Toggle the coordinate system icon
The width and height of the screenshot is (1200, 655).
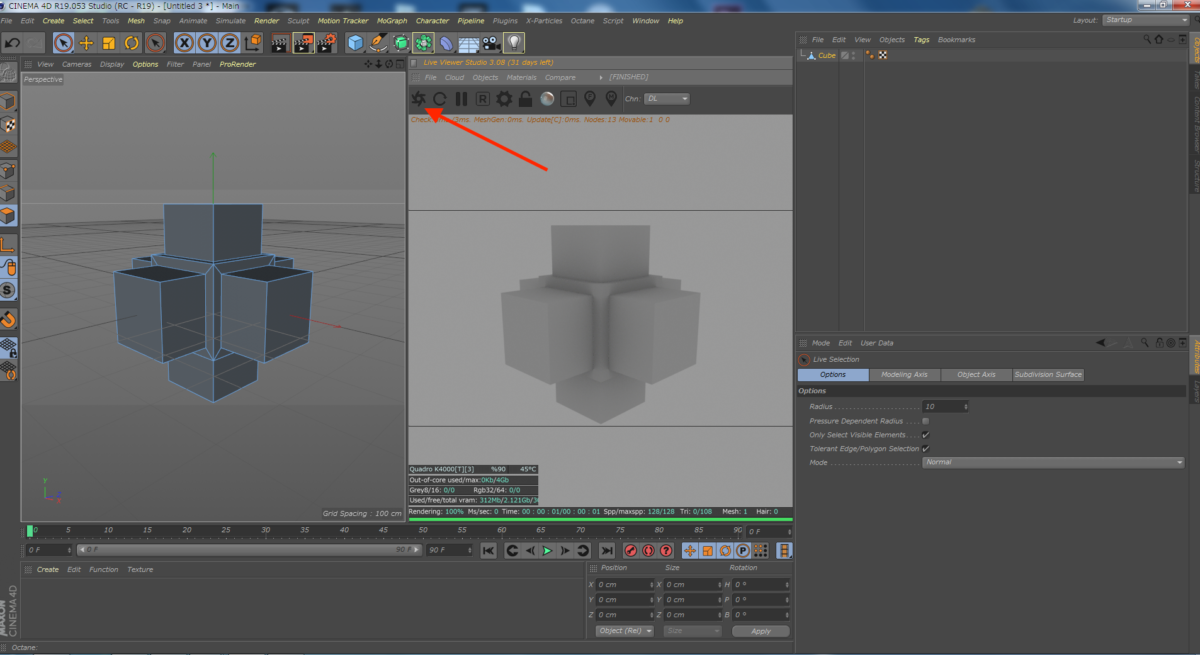[x=253, y=42]
